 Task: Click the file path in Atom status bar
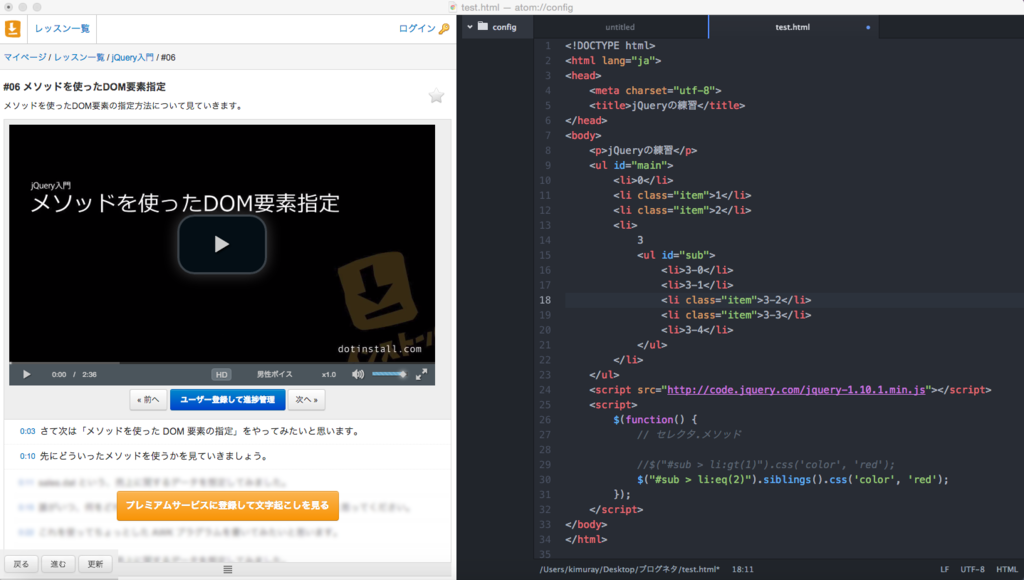[x=630, y=570]
